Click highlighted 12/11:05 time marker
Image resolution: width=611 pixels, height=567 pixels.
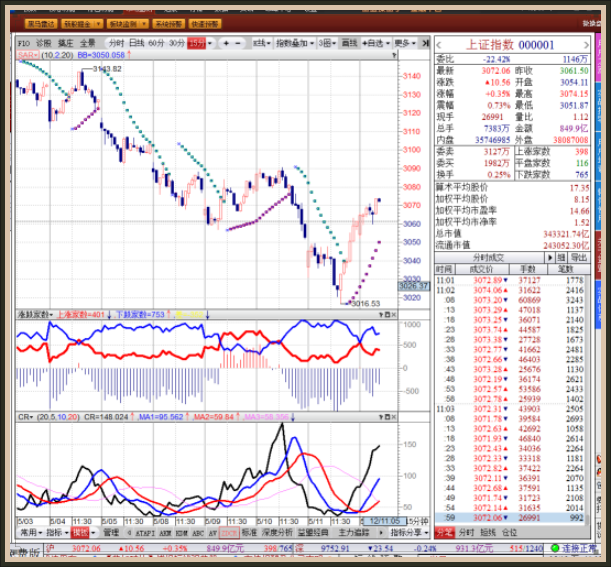point(384,521)
